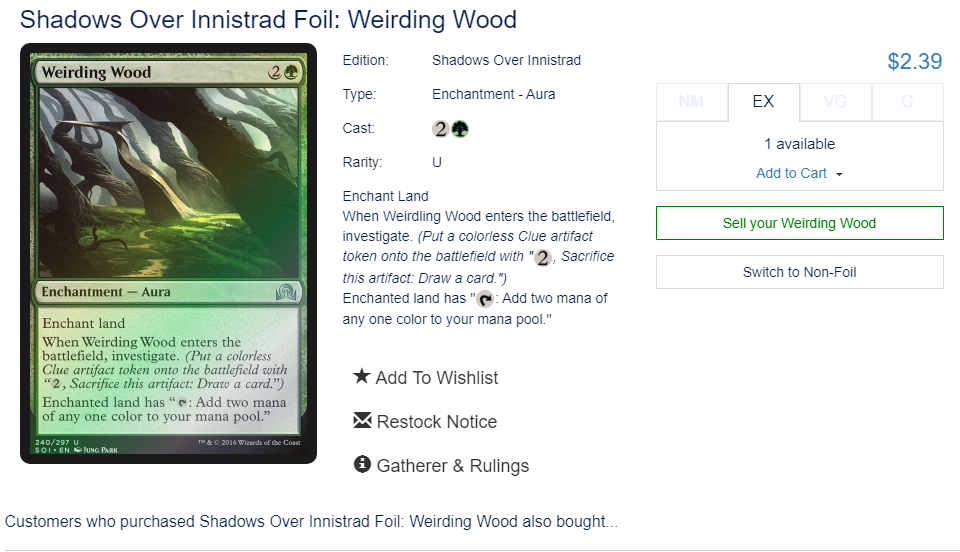The width and height of the screenshot is (960, 552).
Task: Click the envelope icon for Restock Notice
Action: coord(362,420)
